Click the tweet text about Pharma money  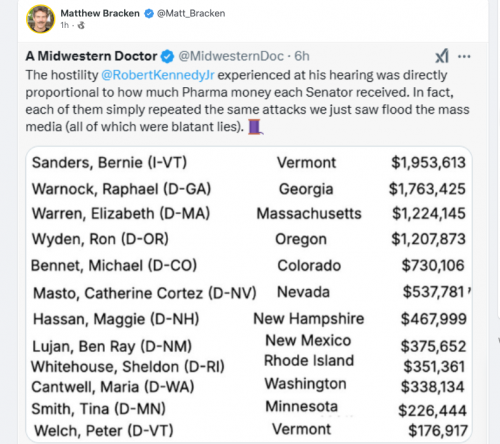247,101
